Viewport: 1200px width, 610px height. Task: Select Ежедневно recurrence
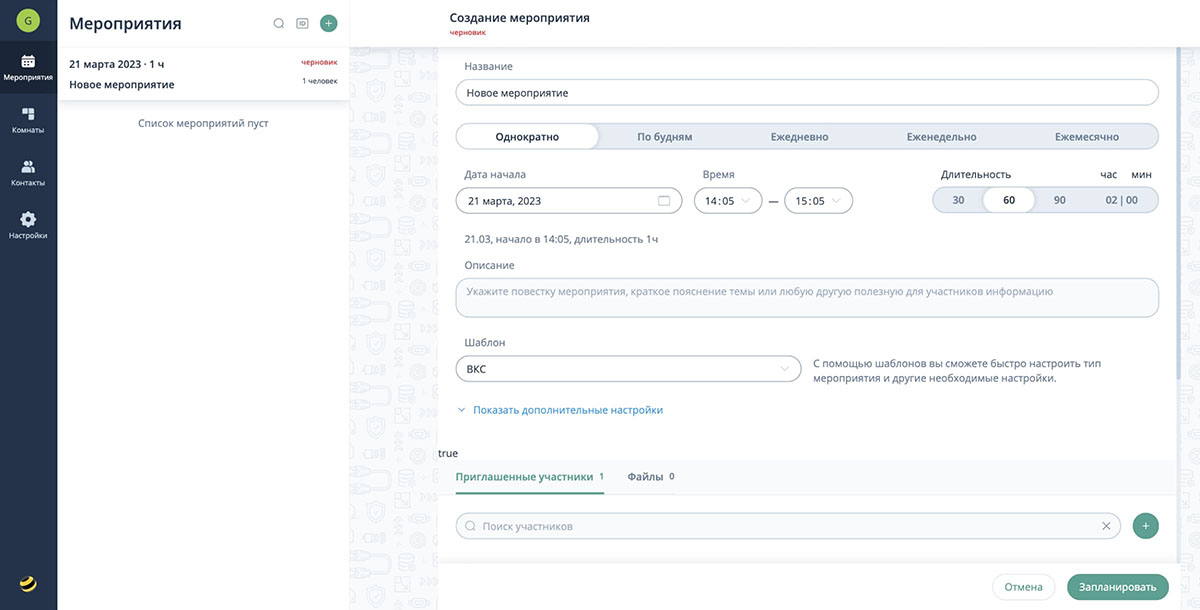point(799,137)
